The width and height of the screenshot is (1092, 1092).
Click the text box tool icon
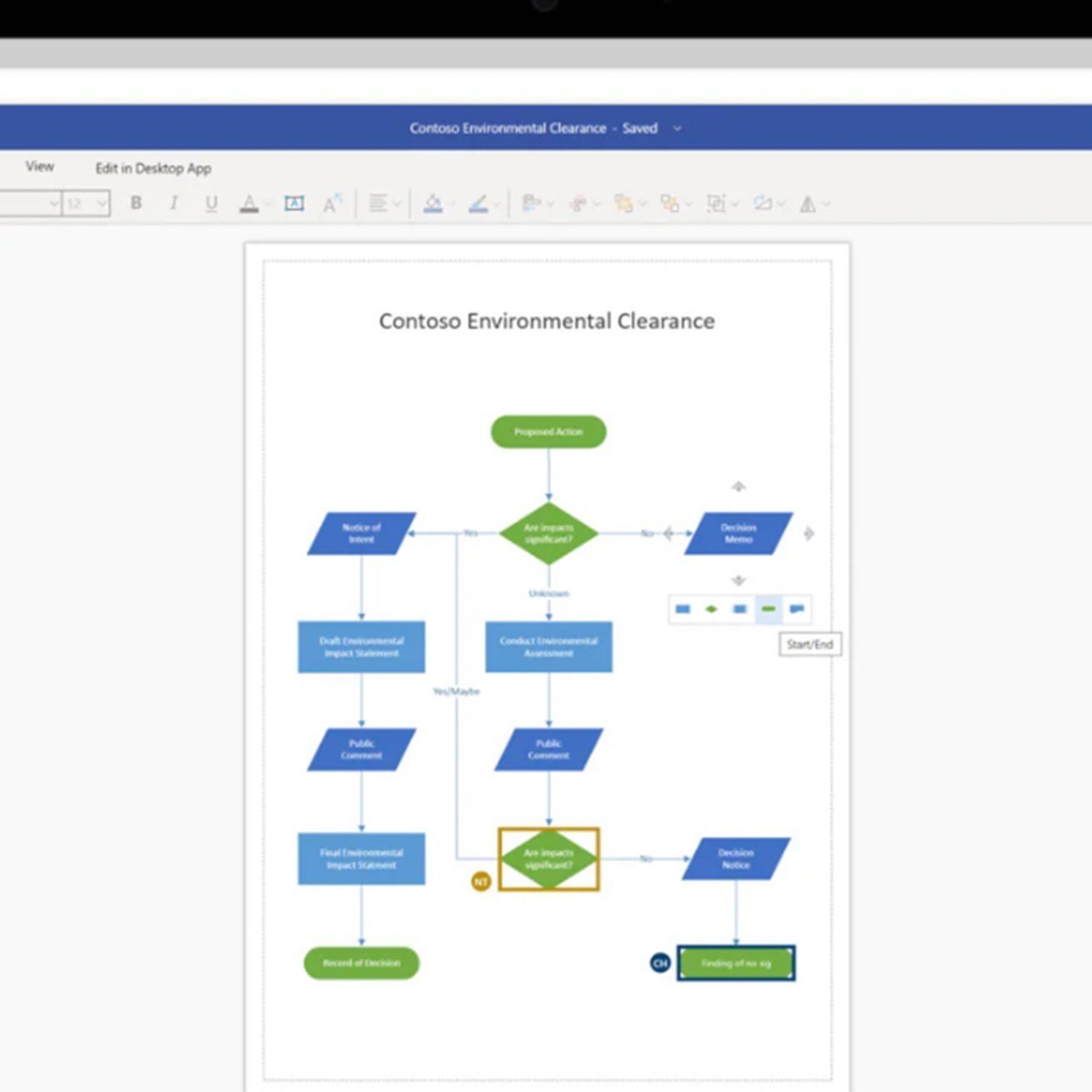click(x=294, y=203)
